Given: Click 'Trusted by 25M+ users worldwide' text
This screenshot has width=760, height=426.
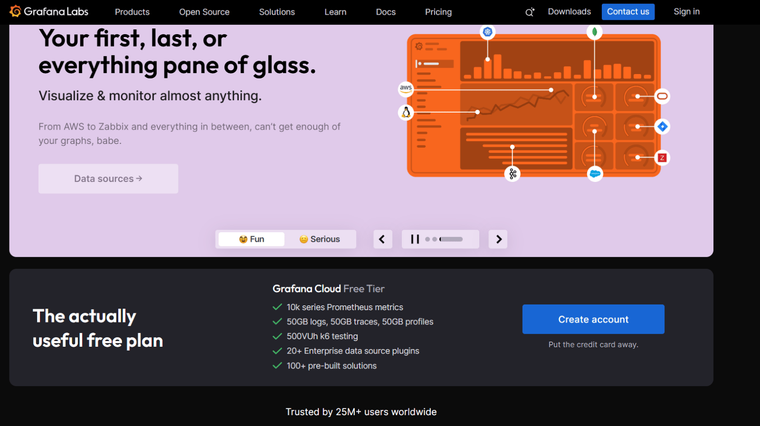Looking at the screenshot, I should click(361, 412).
